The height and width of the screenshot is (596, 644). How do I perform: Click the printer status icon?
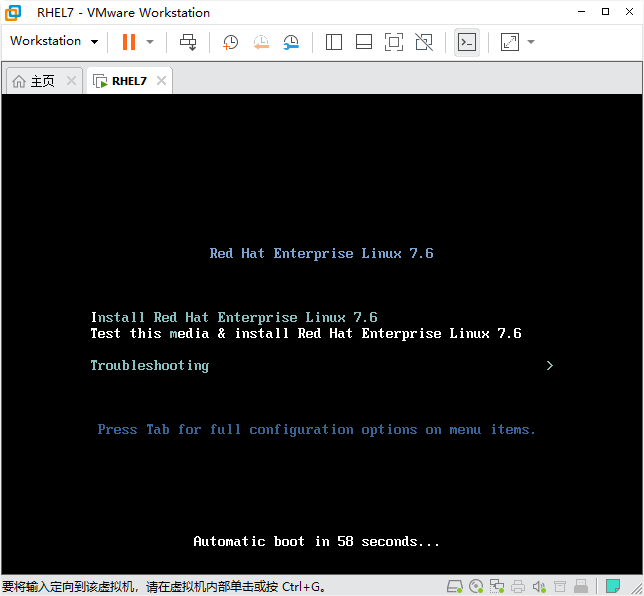click(x=518, y=586)
